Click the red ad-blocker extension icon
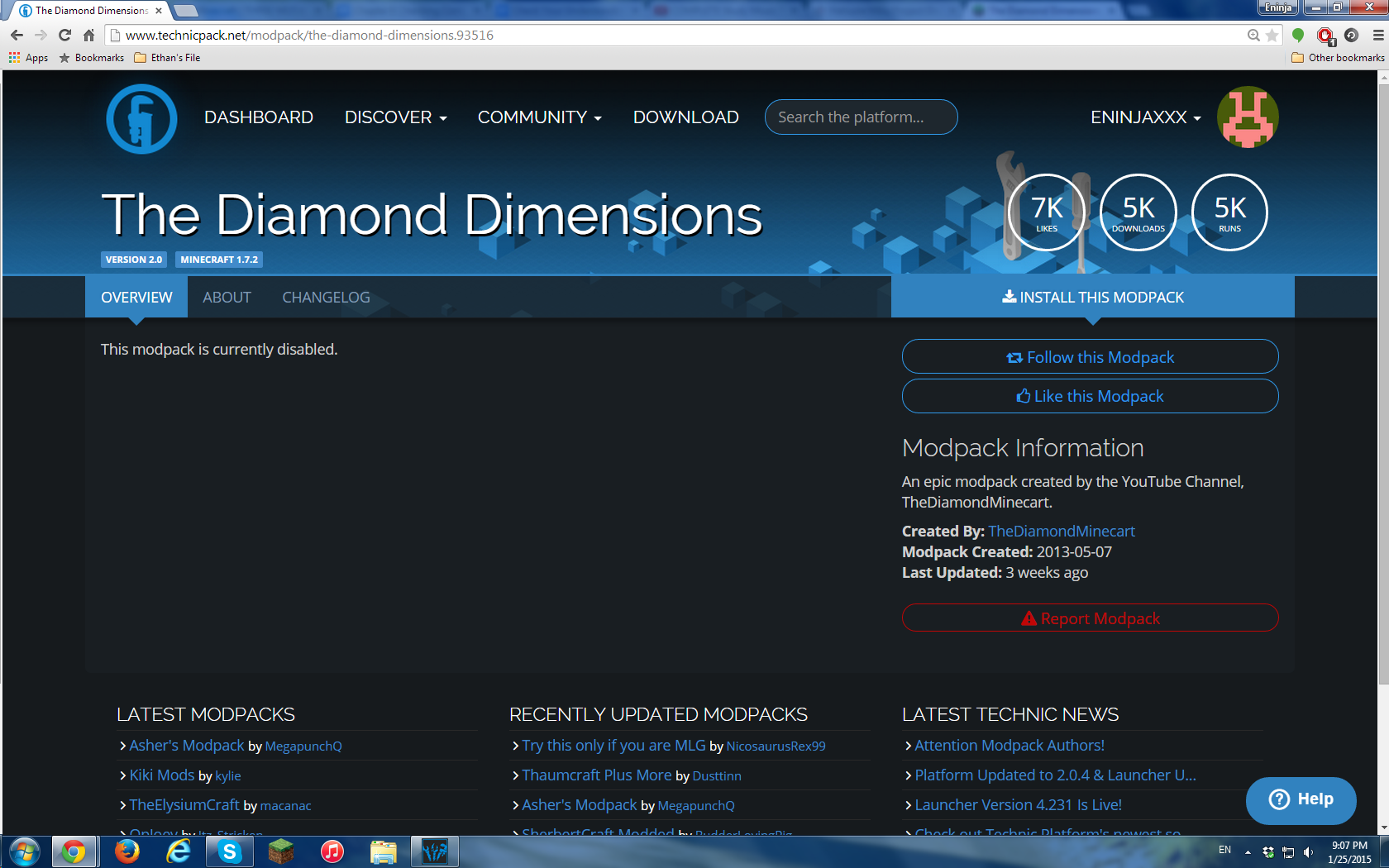1389x868 pixels. 1325,36
